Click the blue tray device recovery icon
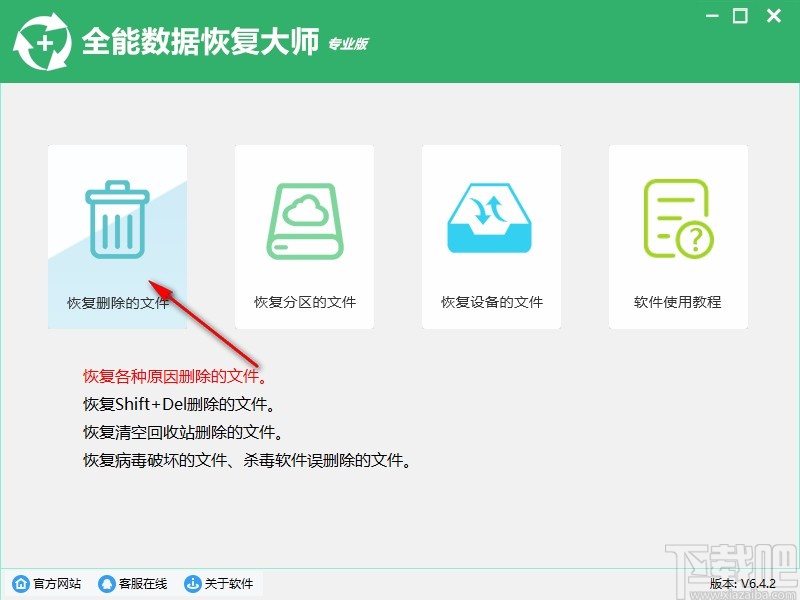 (x=489, y=218)
